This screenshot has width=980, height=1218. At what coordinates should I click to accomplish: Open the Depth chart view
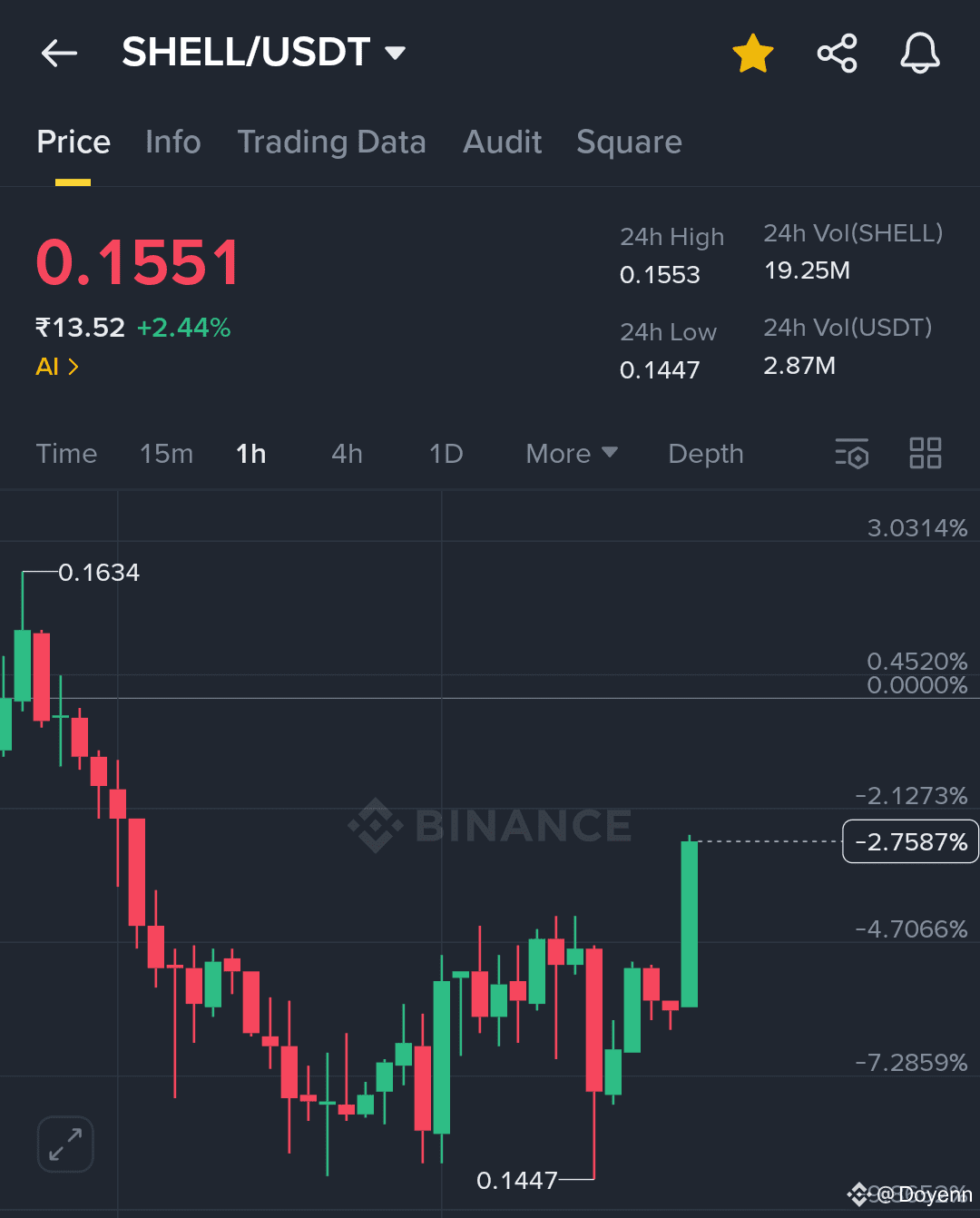point(706,454)
